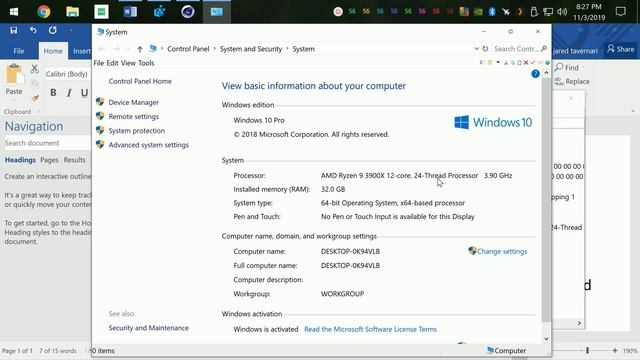Screen dimensions: 640x360
Task: Open the address bar history dropdown
Action: (476, 49)
